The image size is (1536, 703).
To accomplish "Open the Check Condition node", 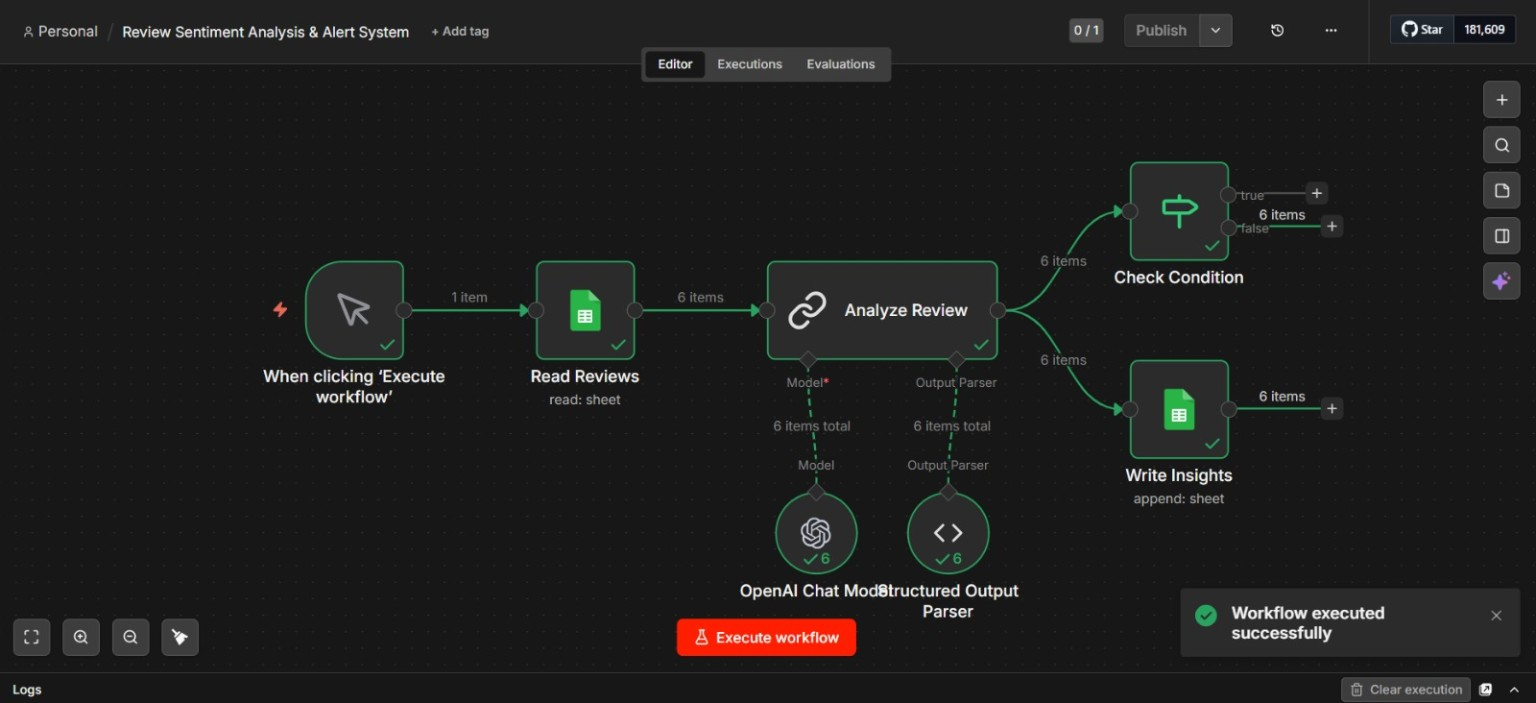I will [1179, 211].
